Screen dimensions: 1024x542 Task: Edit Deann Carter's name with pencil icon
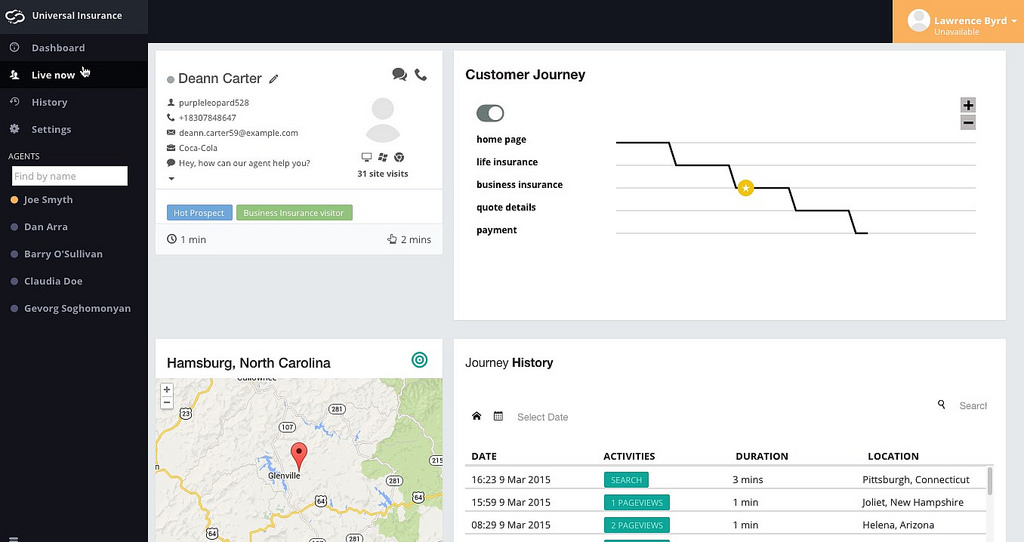click(x=274, y=79)
